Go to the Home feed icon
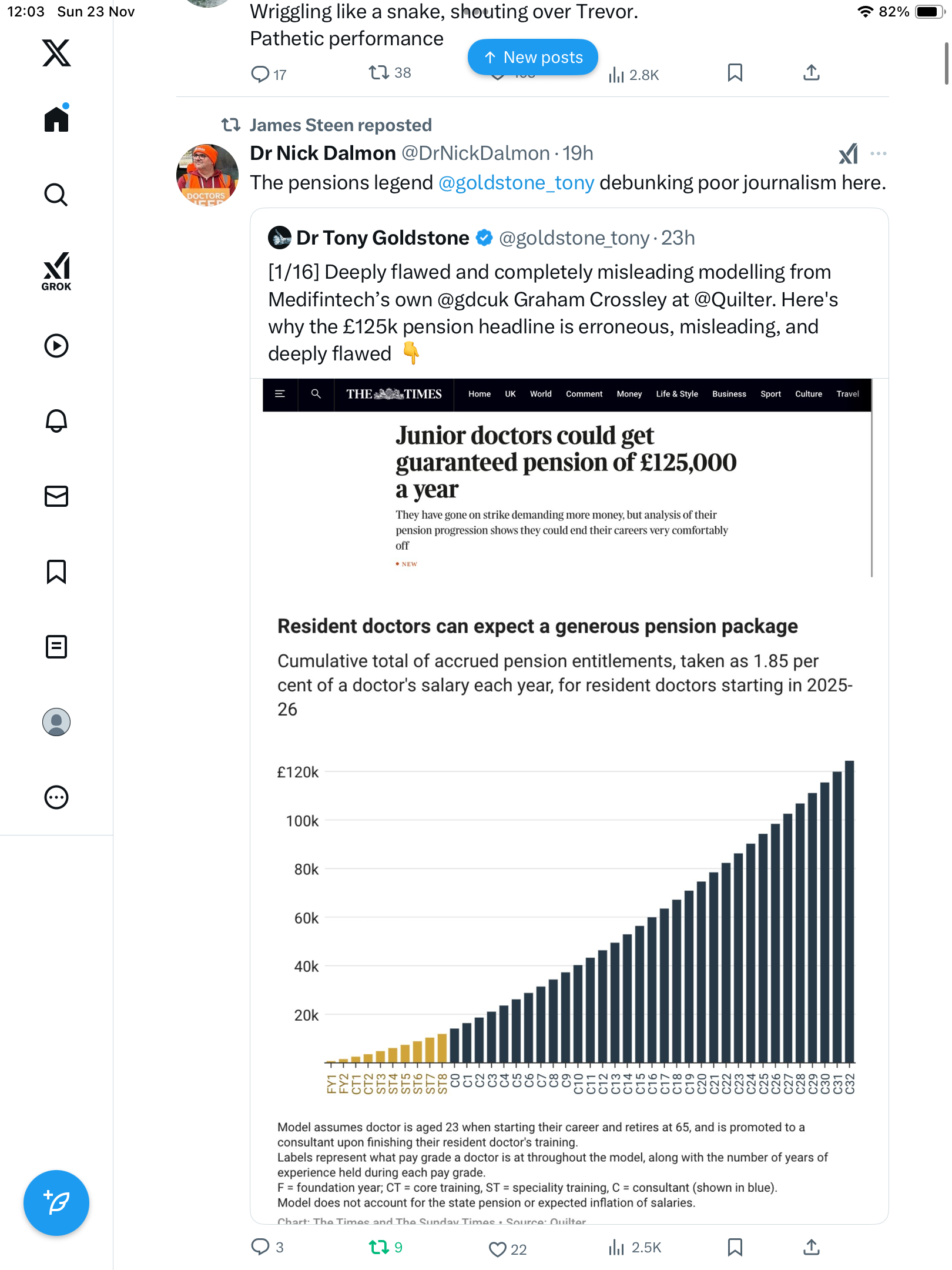The width and height of the screenshot is (952, 1270). coord(56,119)
